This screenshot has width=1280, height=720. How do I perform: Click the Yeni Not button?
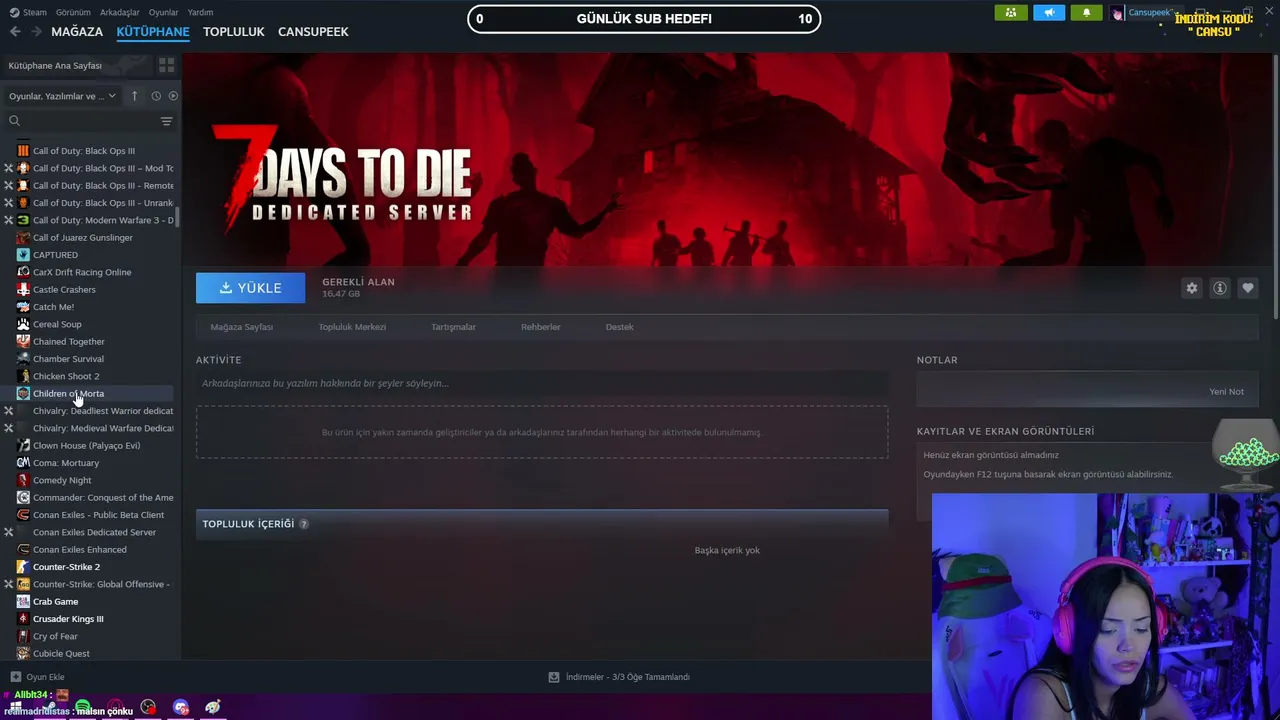(x=1227, y=392)
